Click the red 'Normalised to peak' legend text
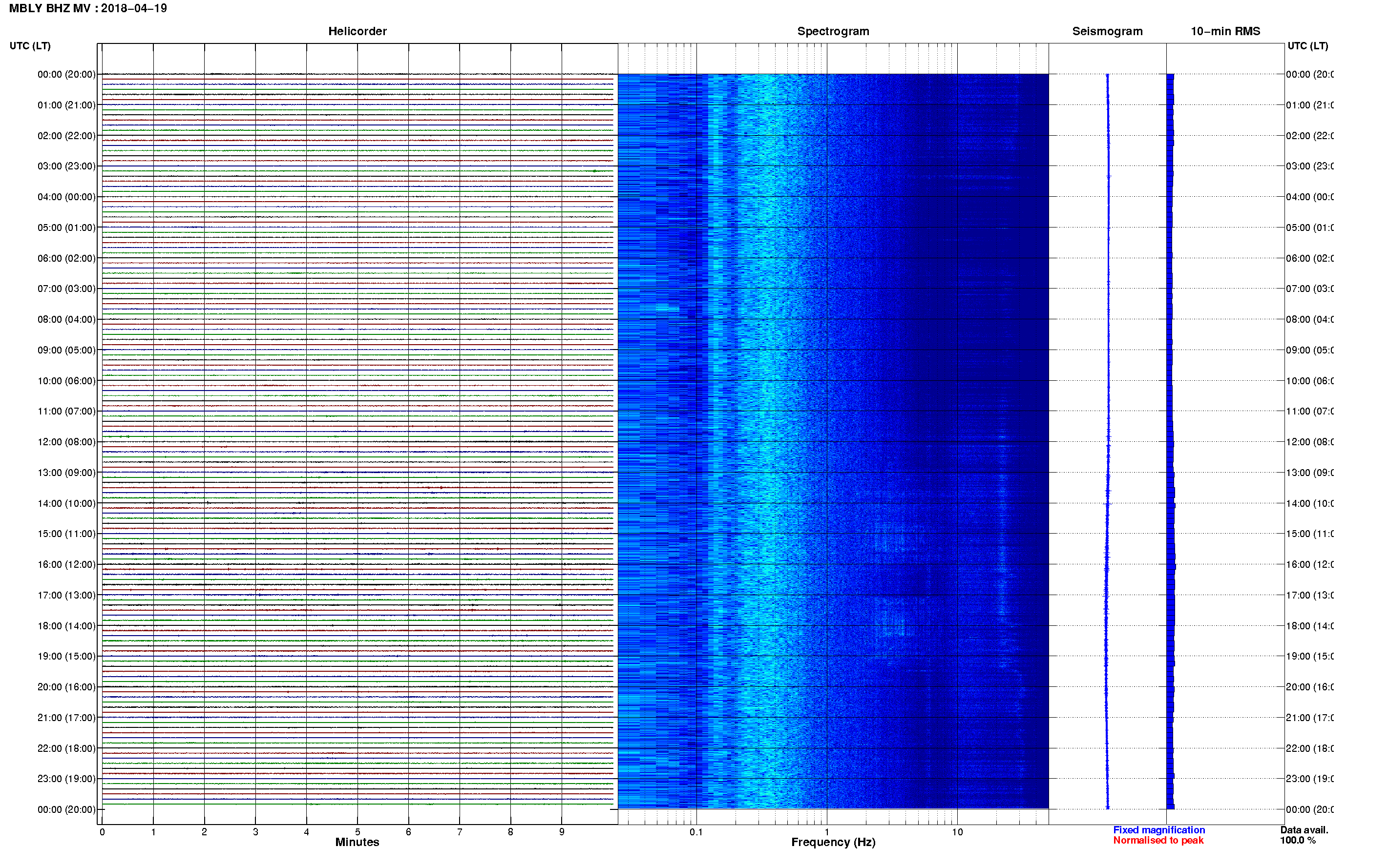The height and width of the screenshot is (868, 1389). 1158,841
